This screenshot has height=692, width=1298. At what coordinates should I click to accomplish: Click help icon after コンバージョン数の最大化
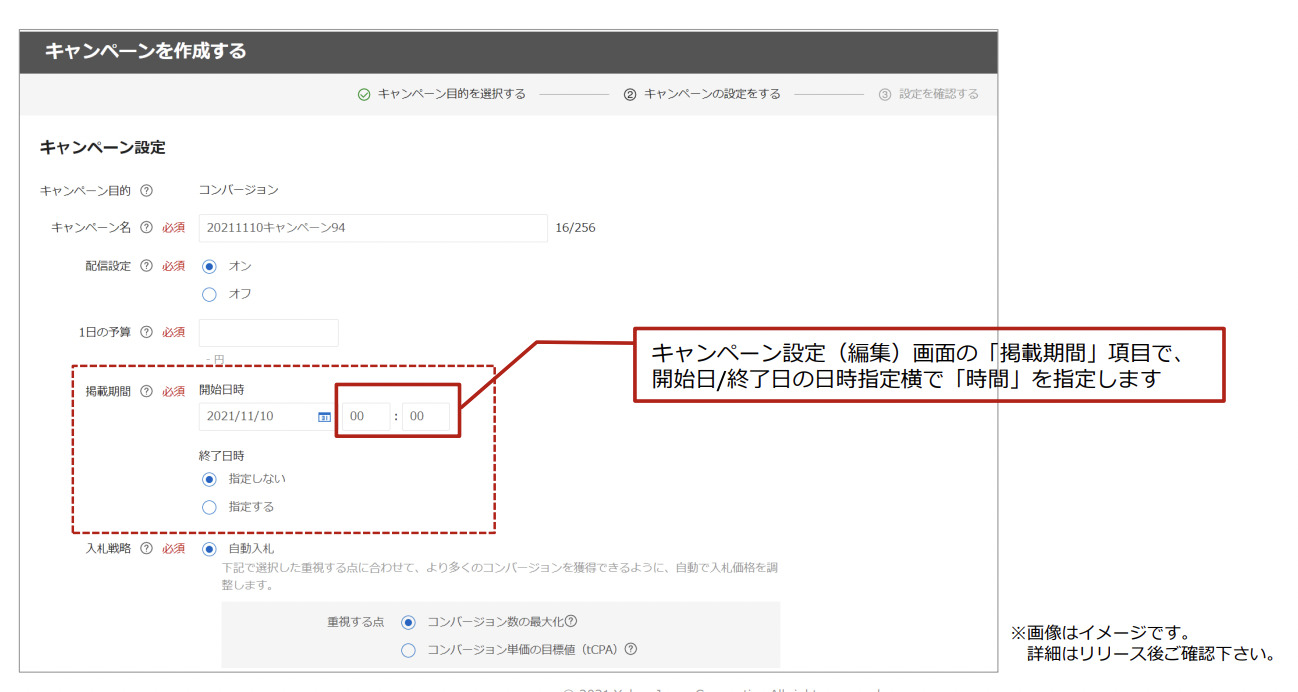click(x=571, y=622)
